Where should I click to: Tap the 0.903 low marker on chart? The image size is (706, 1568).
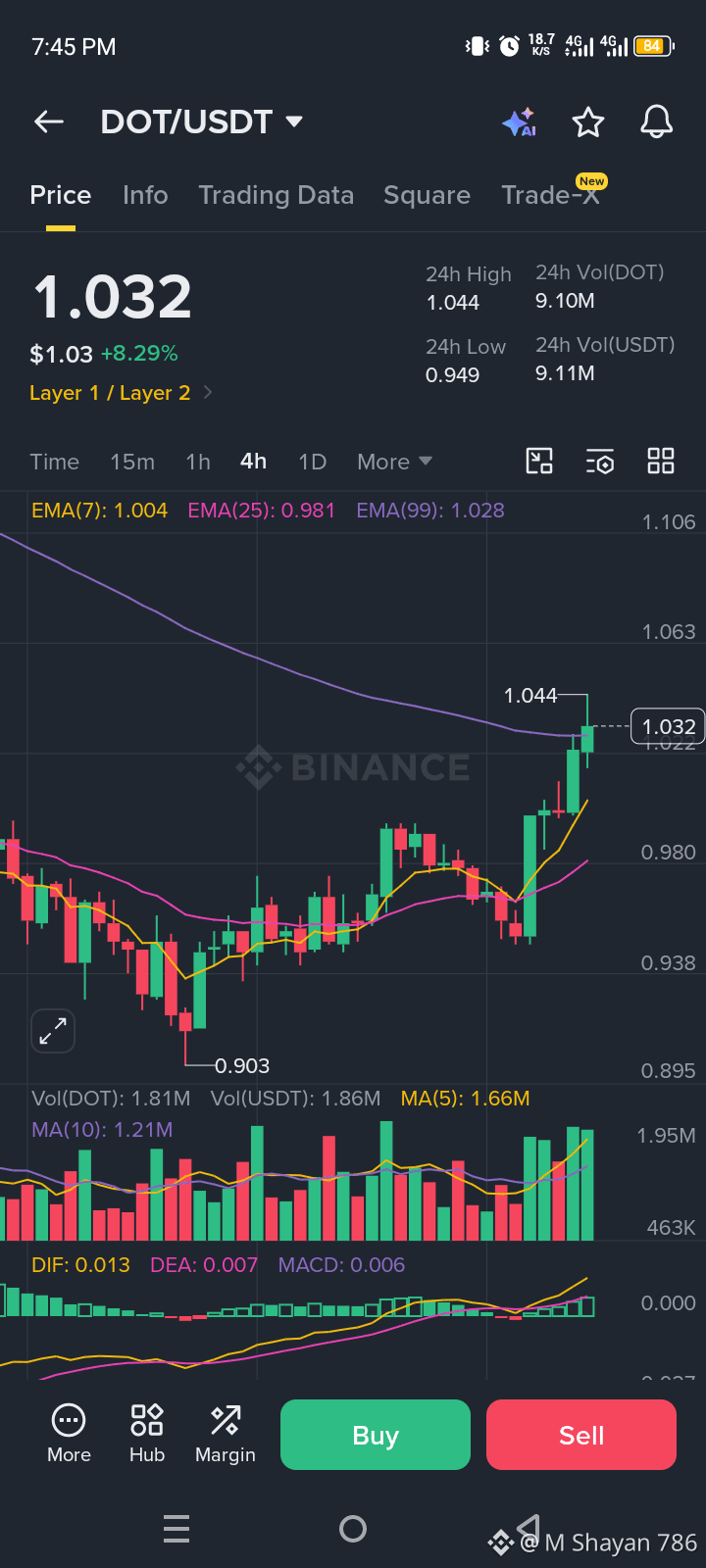click(241, 1066)
